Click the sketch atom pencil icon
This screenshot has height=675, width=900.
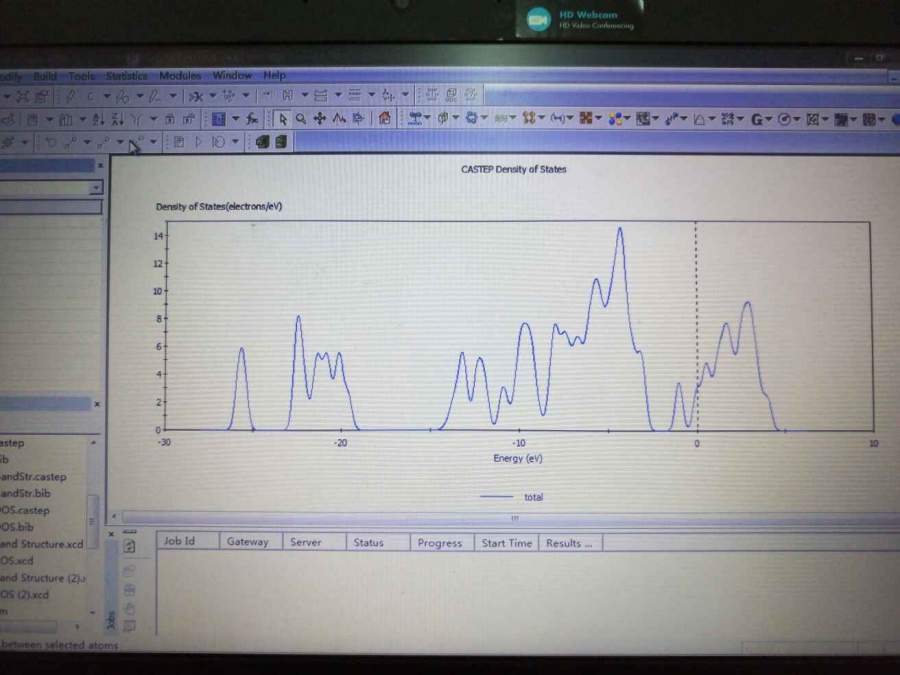click(x=71, y=96)
